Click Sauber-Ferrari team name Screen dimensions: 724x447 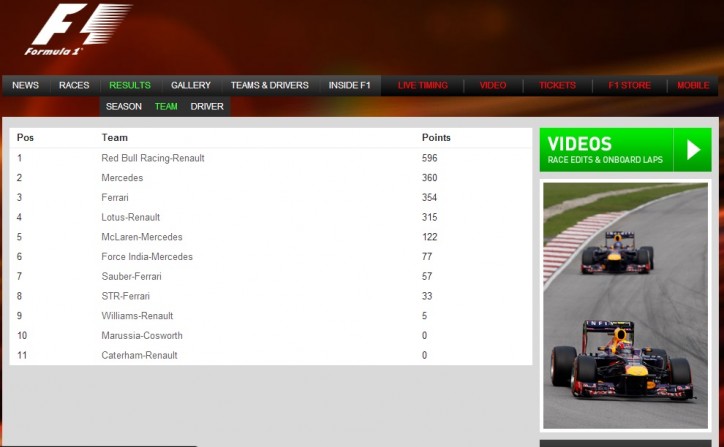click(x=132, y=277)
